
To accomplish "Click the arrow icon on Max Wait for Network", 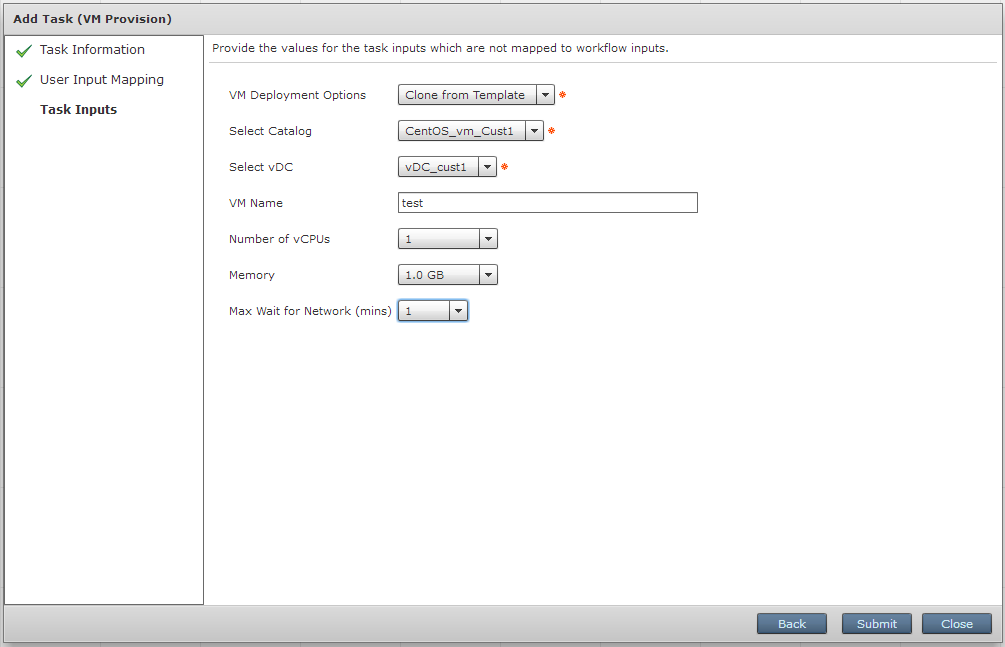I will (458, 310).
